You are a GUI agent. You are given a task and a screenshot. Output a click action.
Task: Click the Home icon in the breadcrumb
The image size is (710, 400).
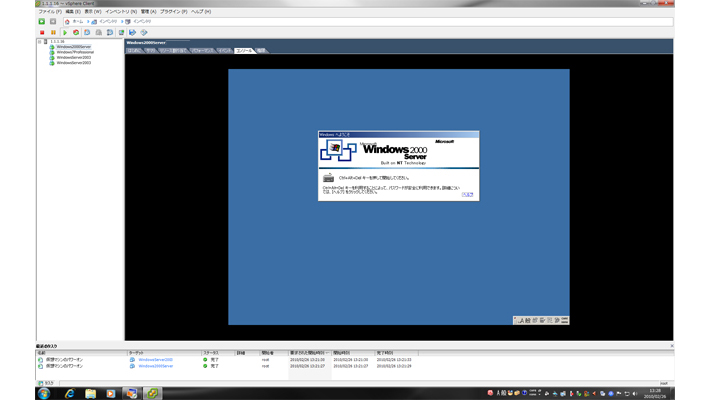point(67,21)
